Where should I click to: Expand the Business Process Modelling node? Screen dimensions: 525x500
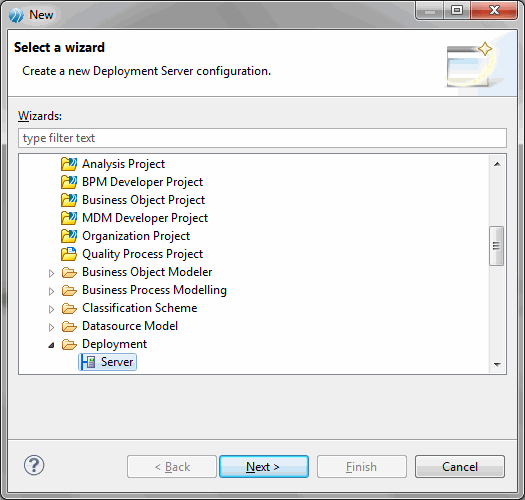(x=51, y=291)
